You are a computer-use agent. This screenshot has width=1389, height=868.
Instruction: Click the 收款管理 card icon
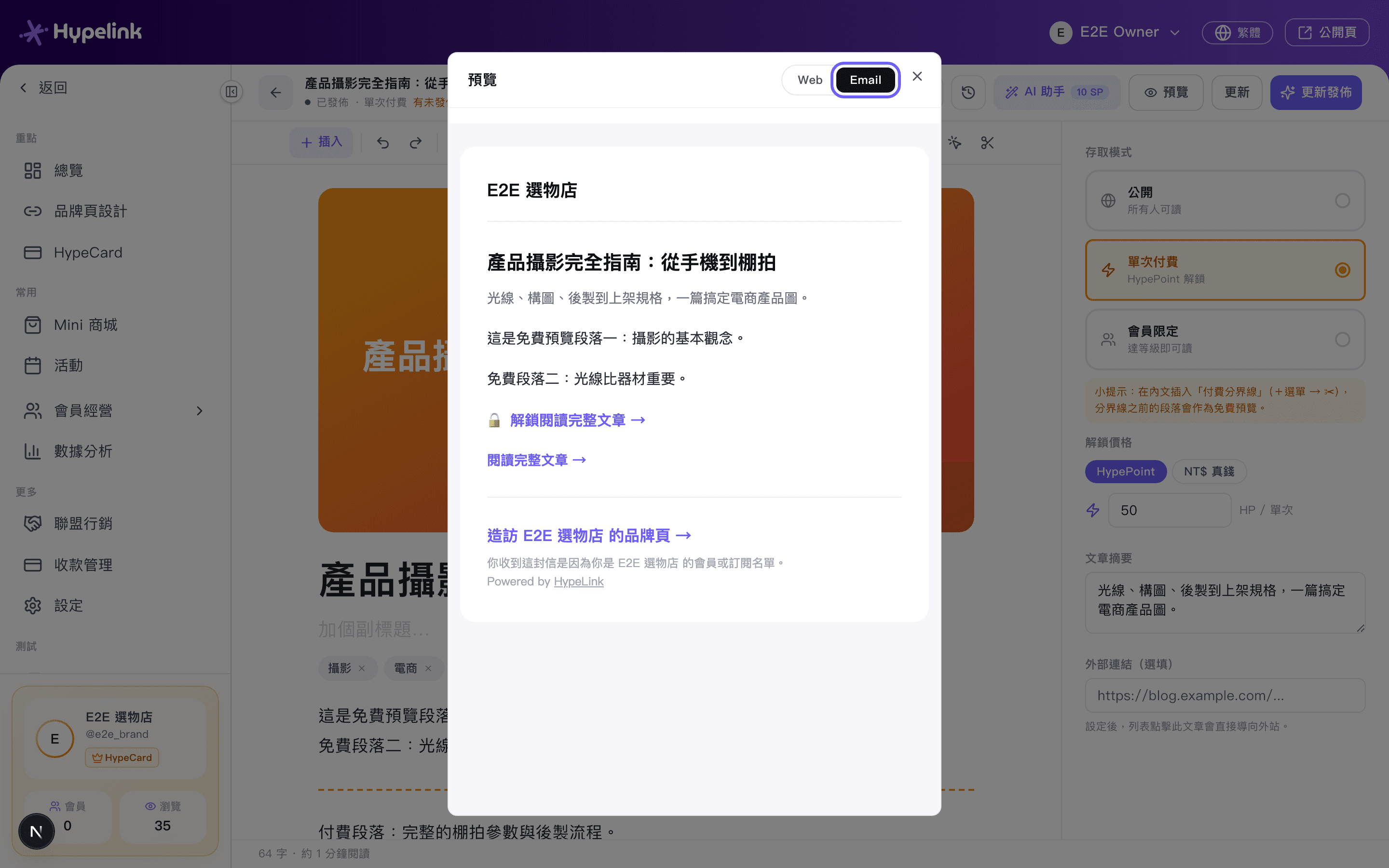[33, 565]
